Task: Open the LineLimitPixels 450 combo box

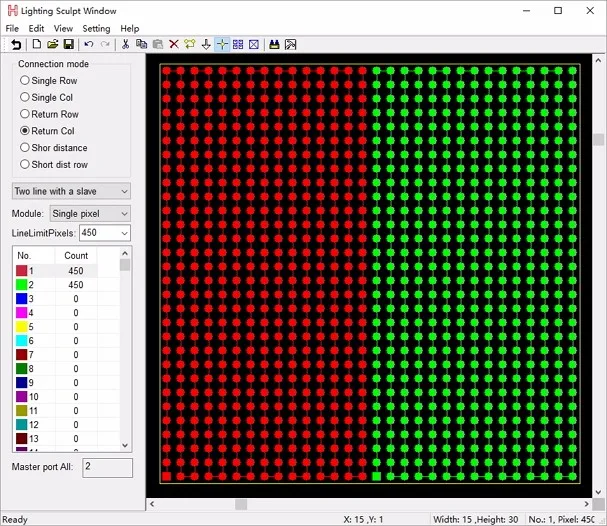Action: point(105,233)
